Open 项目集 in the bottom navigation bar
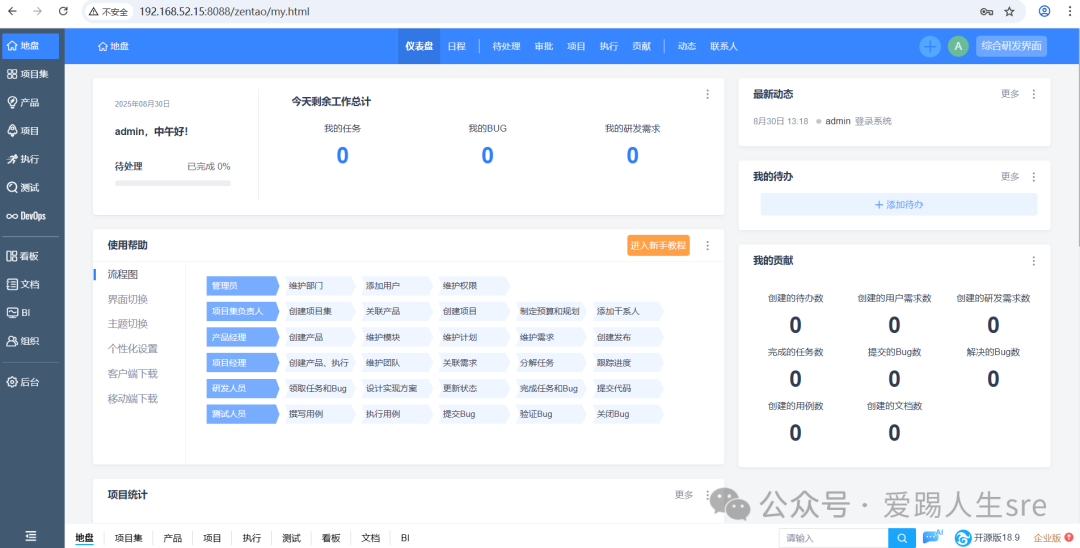Screen dimensions: 1080x548 pos(128,538)
